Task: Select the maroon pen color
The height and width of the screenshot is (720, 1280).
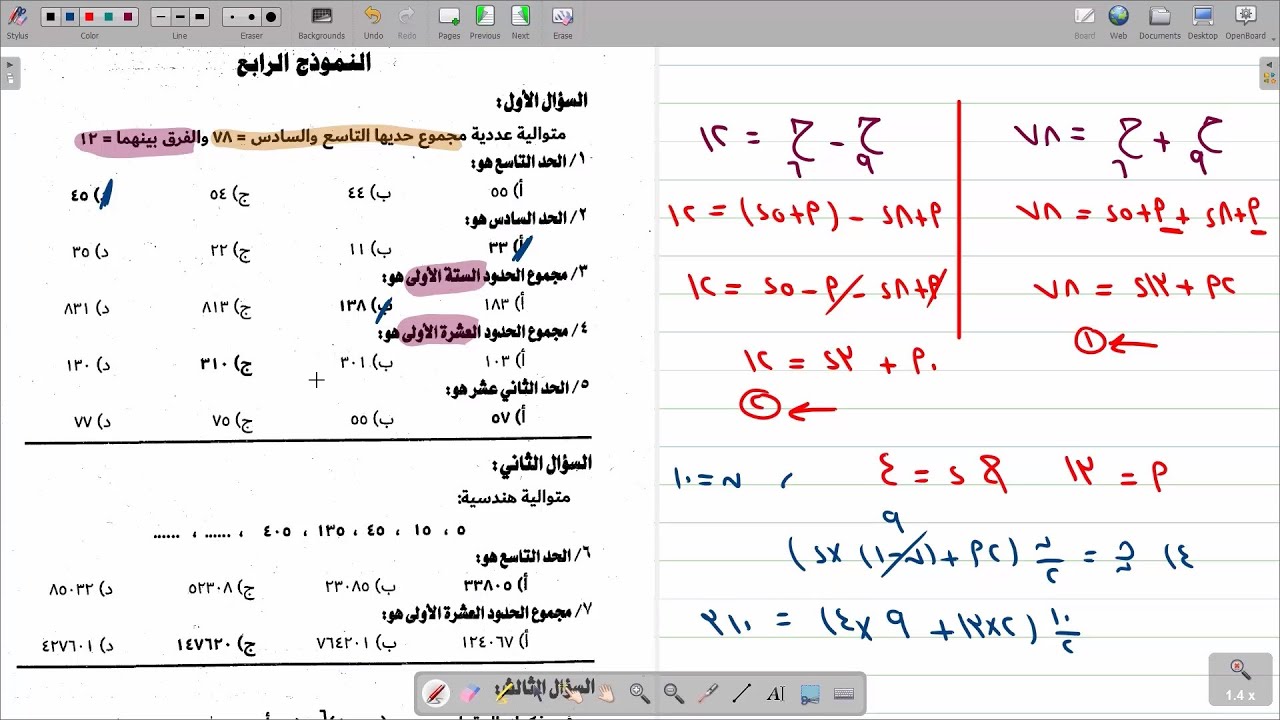Action: [x=128, y=17]
